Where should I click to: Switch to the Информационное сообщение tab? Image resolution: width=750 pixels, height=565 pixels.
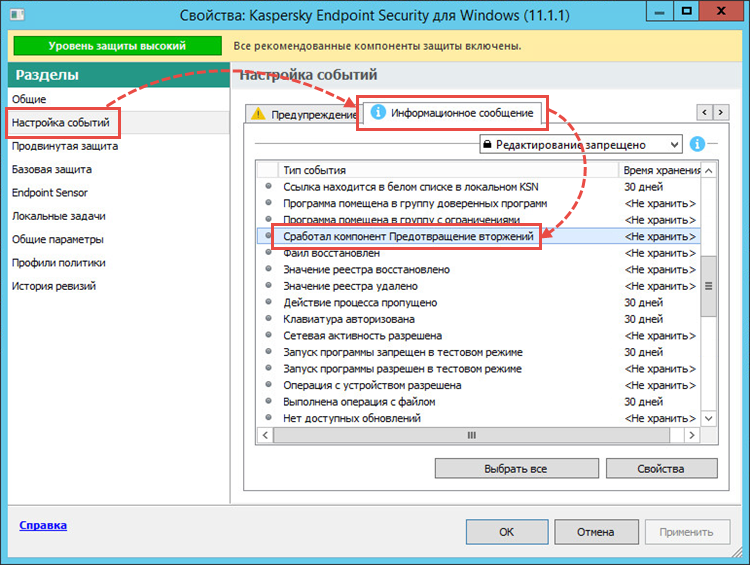tap(452, 113)
